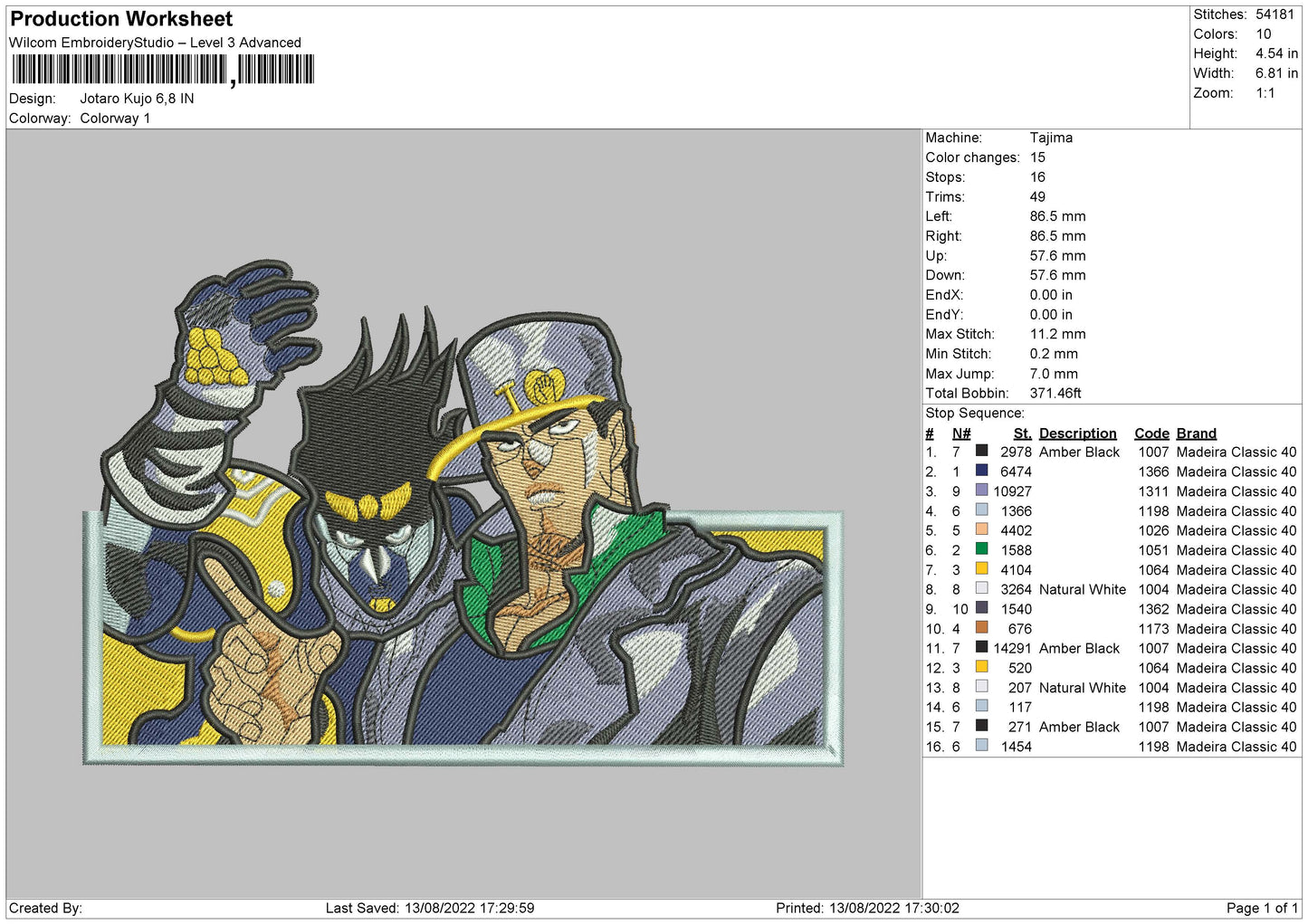Click the Height value '4.54 in'
This screenshot has height=924, width=1308.
1276,53
